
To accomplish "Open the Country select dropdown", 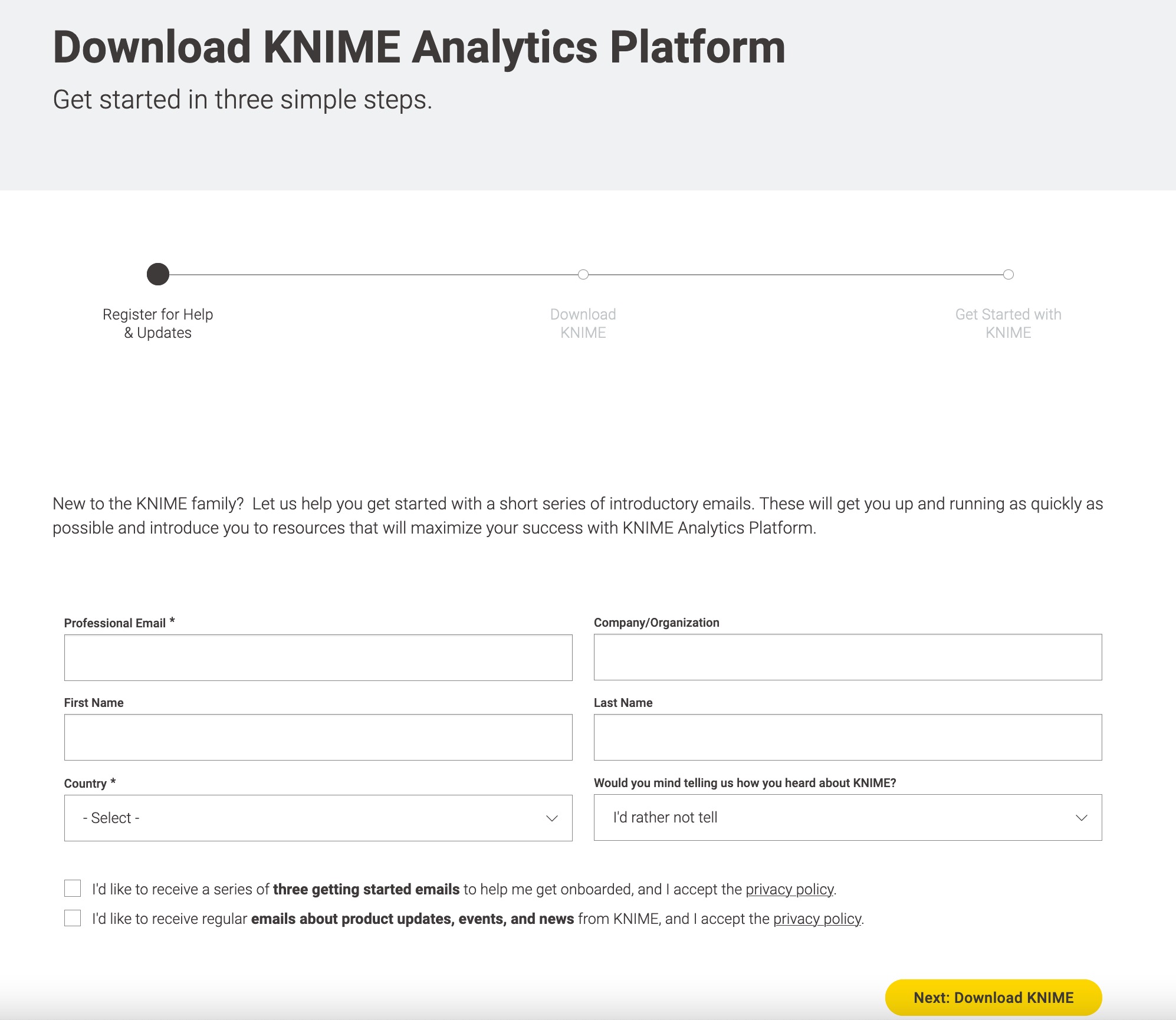I will 318,818.
